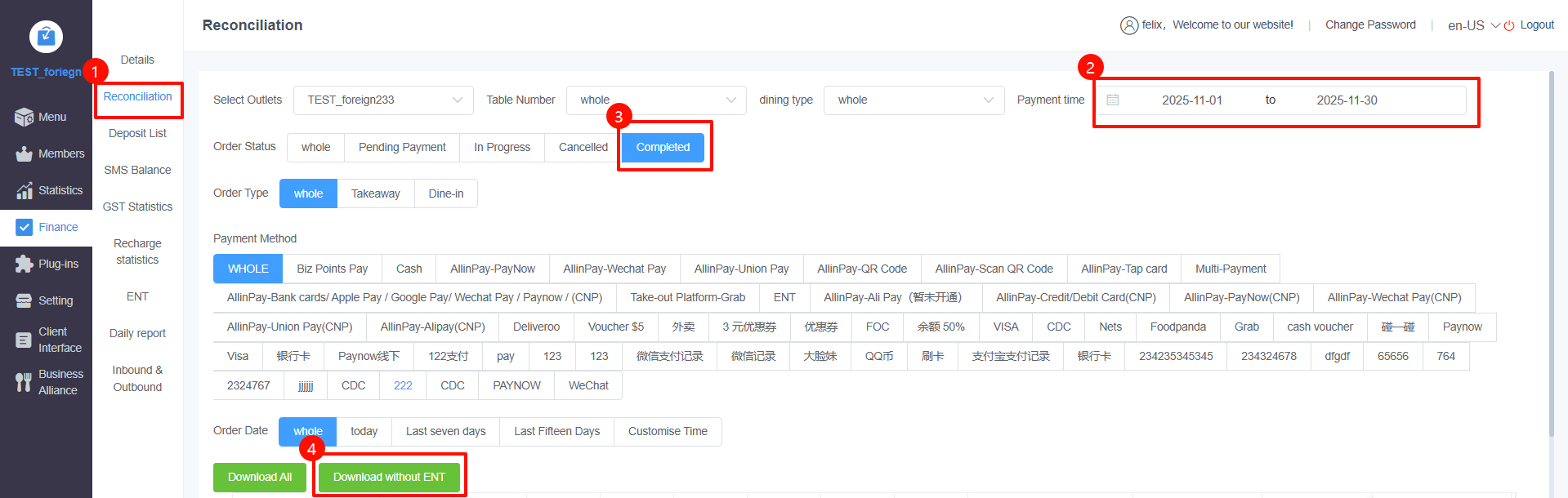Open Client Interface icon
This screenshot has height=498, width=1568.
click(24, 340)
